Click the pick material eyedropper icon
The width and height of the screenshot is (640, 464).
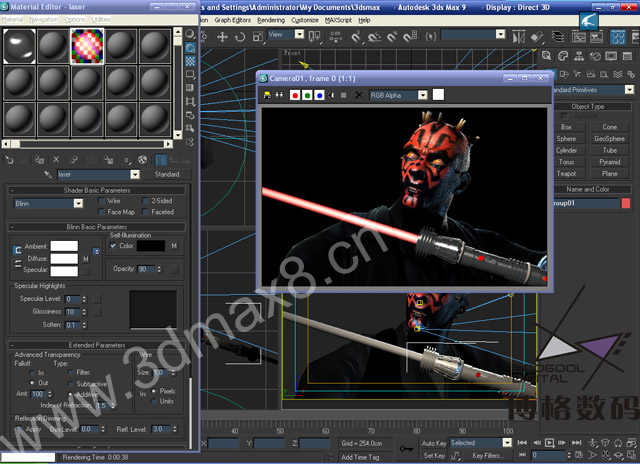(48, 174)
